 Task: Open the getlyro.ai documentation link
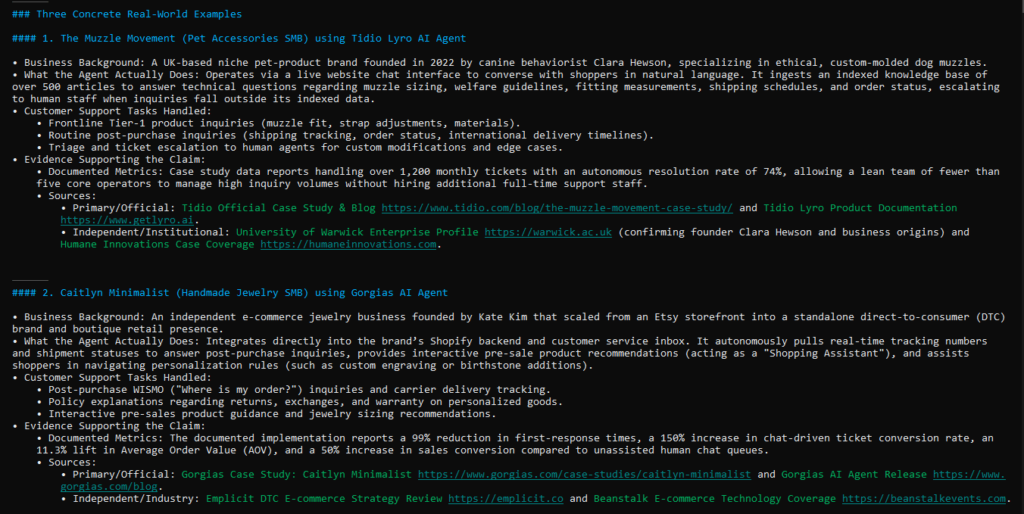point(127,220)
